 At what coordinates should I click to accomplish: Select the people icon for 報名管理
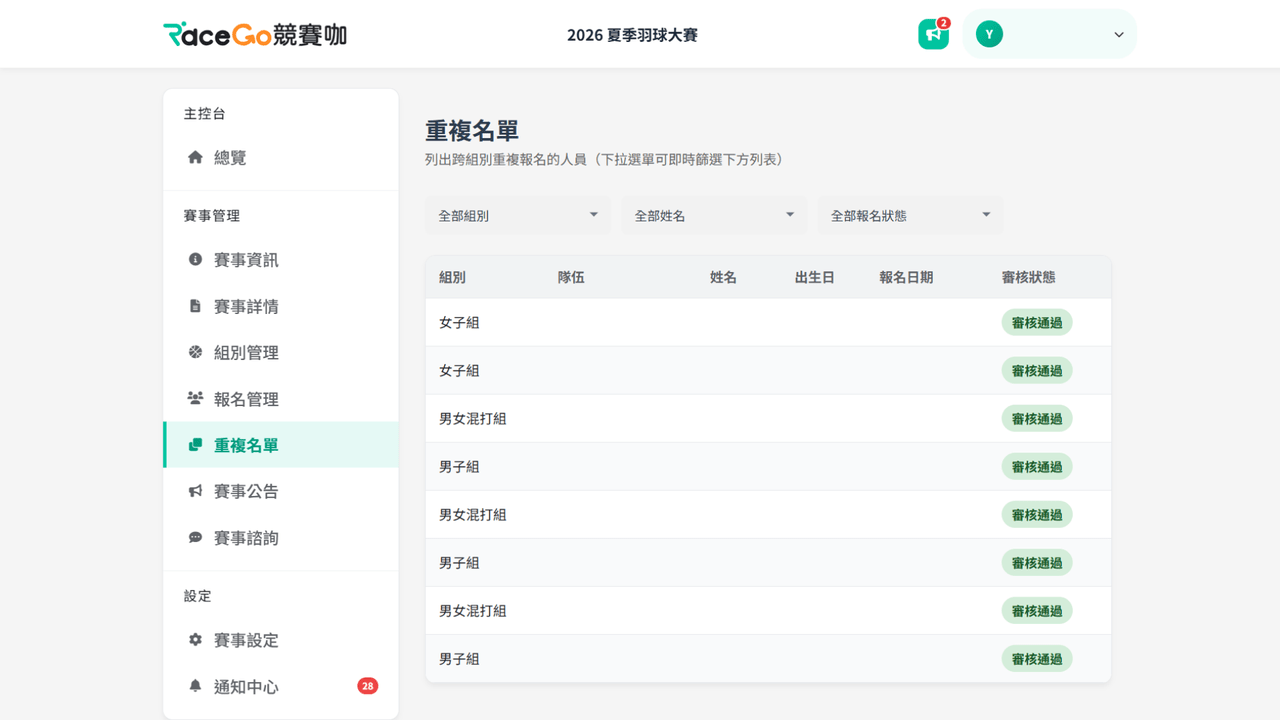[195, 398]
